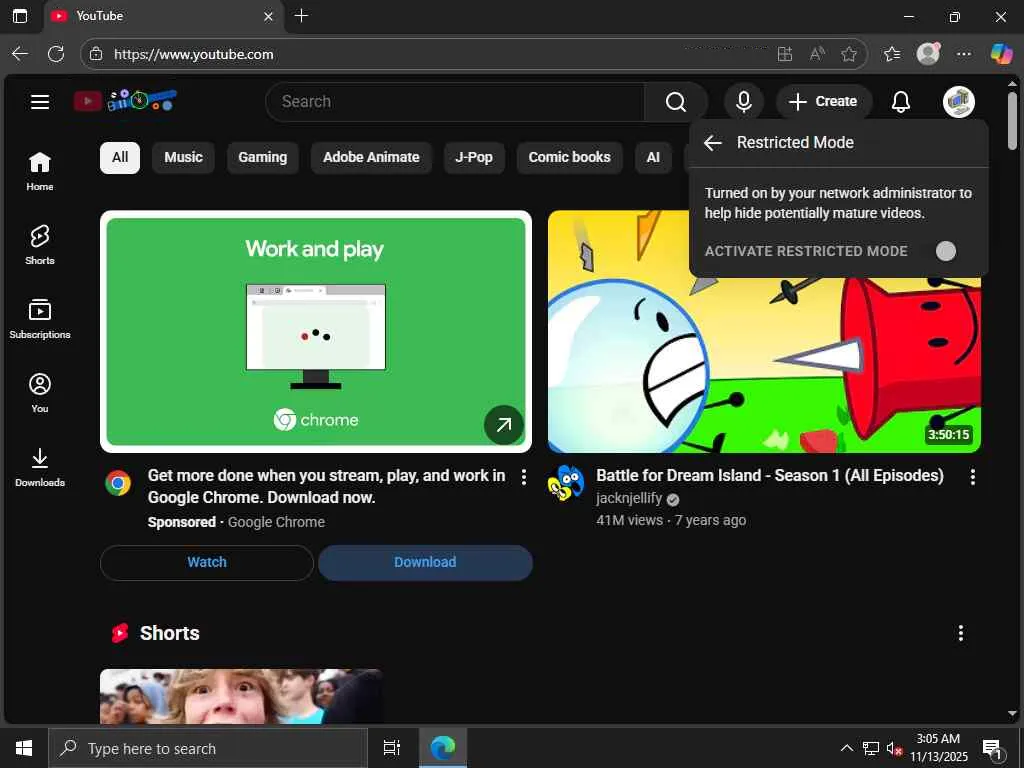The width and height of the screenshot is (1024, 768).
Task: Add page to favorites star
Action: 848,54
